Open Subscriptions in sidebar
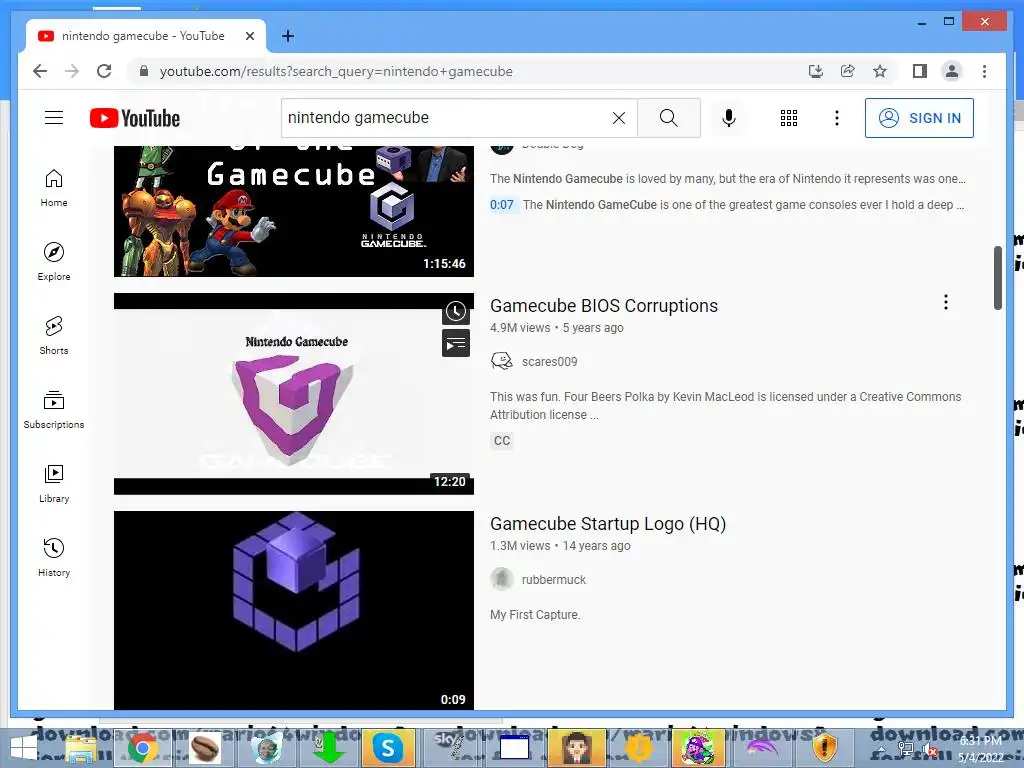Screen dimensions: 1024x768 tap(54, 409)
